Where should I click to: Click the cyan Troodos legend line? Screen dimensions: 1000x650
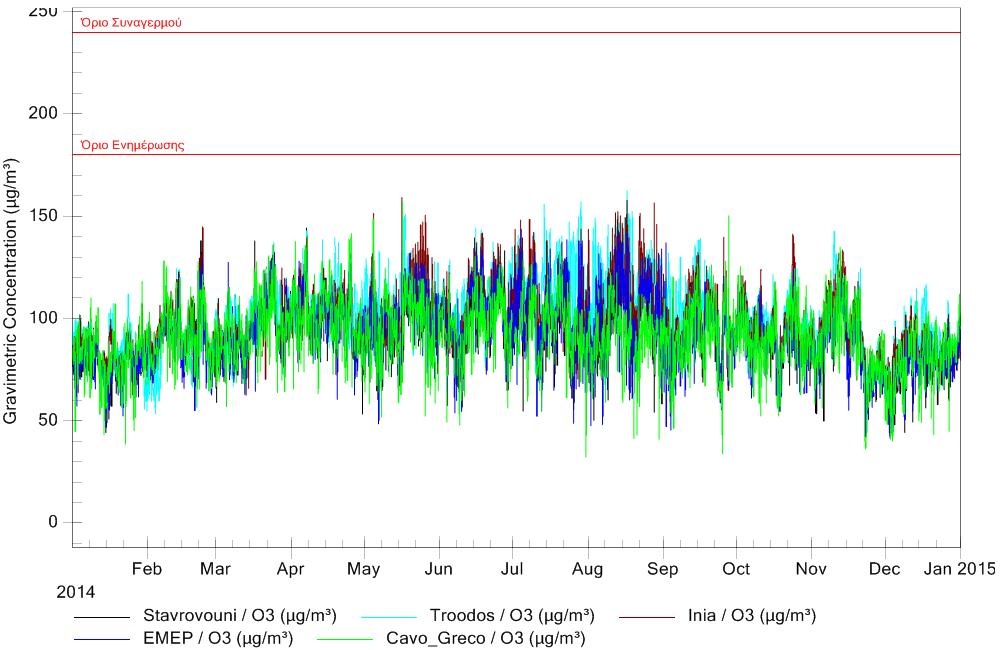click(388, 617)
